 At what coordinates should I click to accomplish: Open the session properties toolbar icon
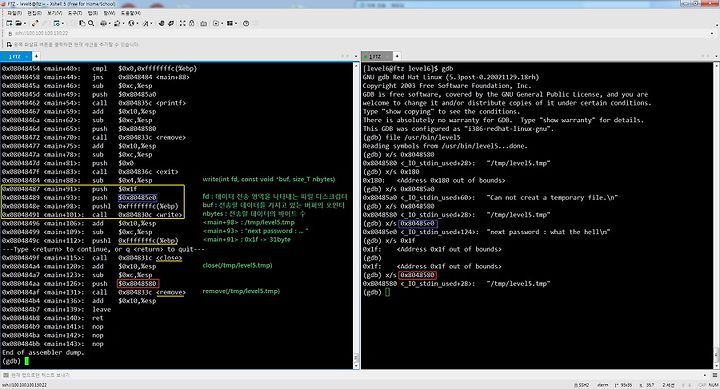coord(56,23)
